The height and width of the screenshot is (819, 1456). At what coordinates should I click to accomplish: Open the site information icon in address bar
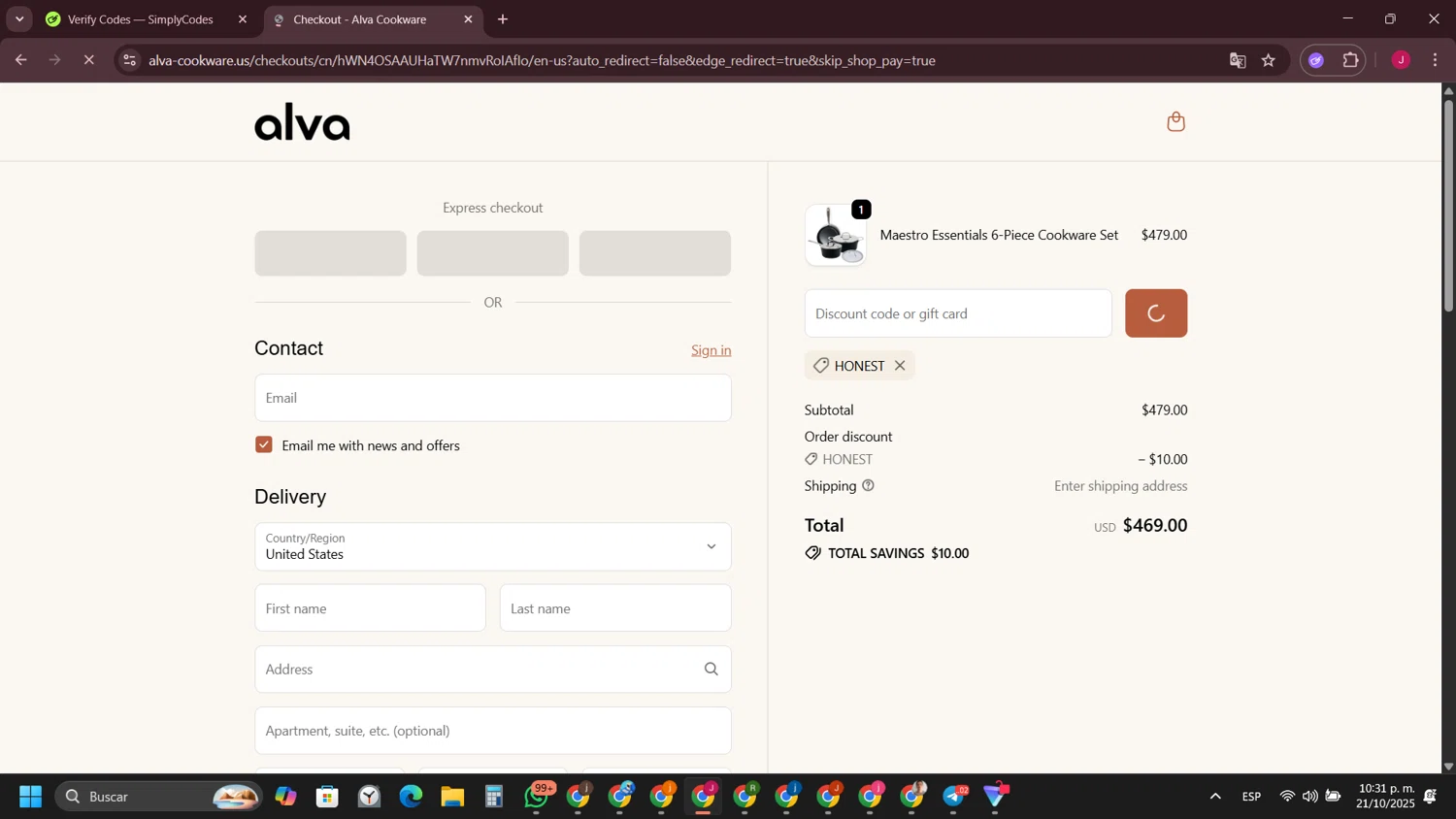[x=129, y=60]
